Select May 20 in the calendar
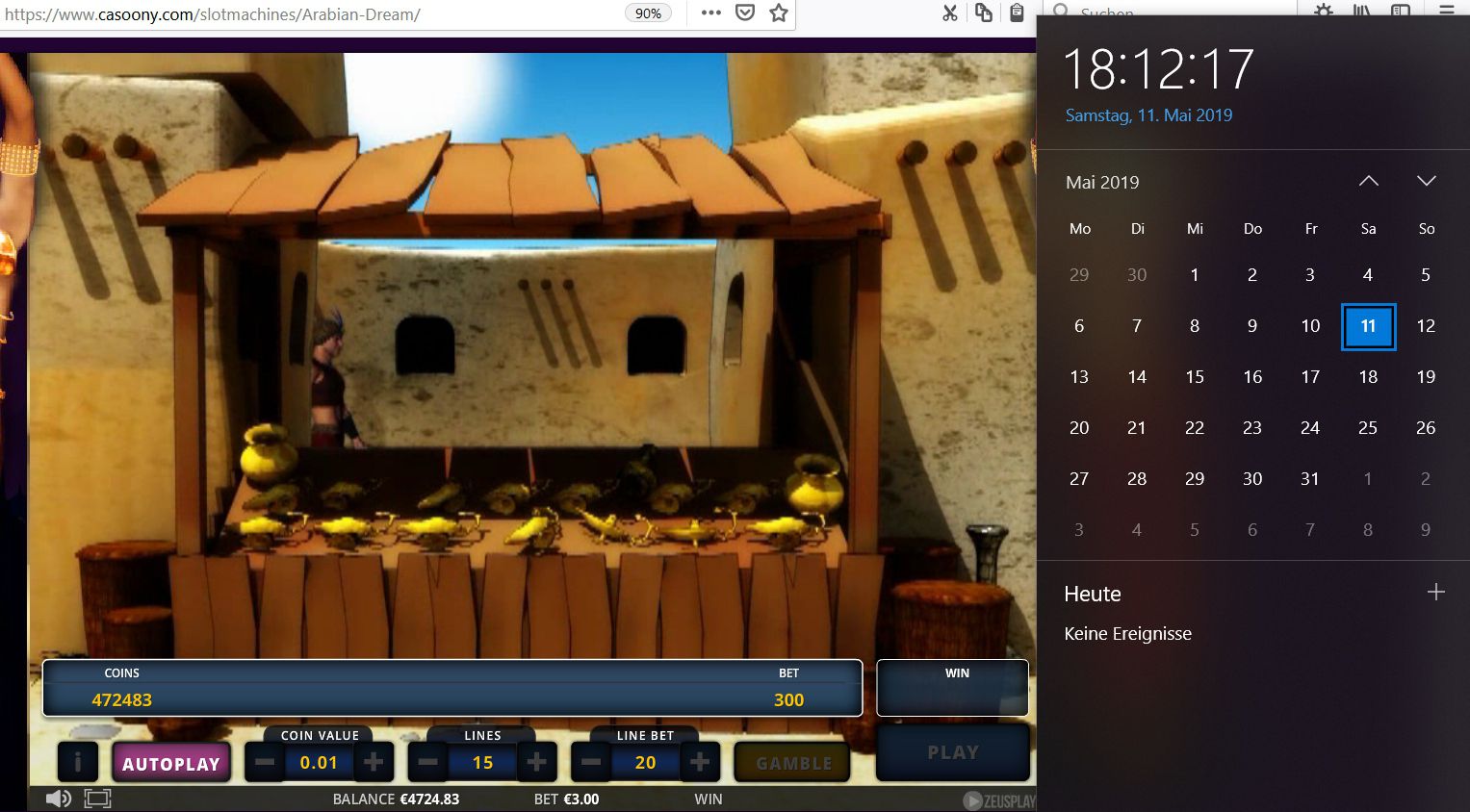The image size is (1470, 812). point(1079,428)
